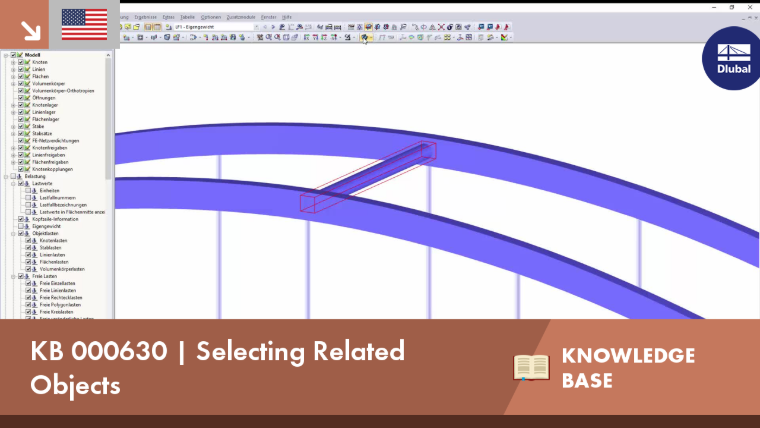Click the KNOWLEDGE BASE label

(628, 368)
